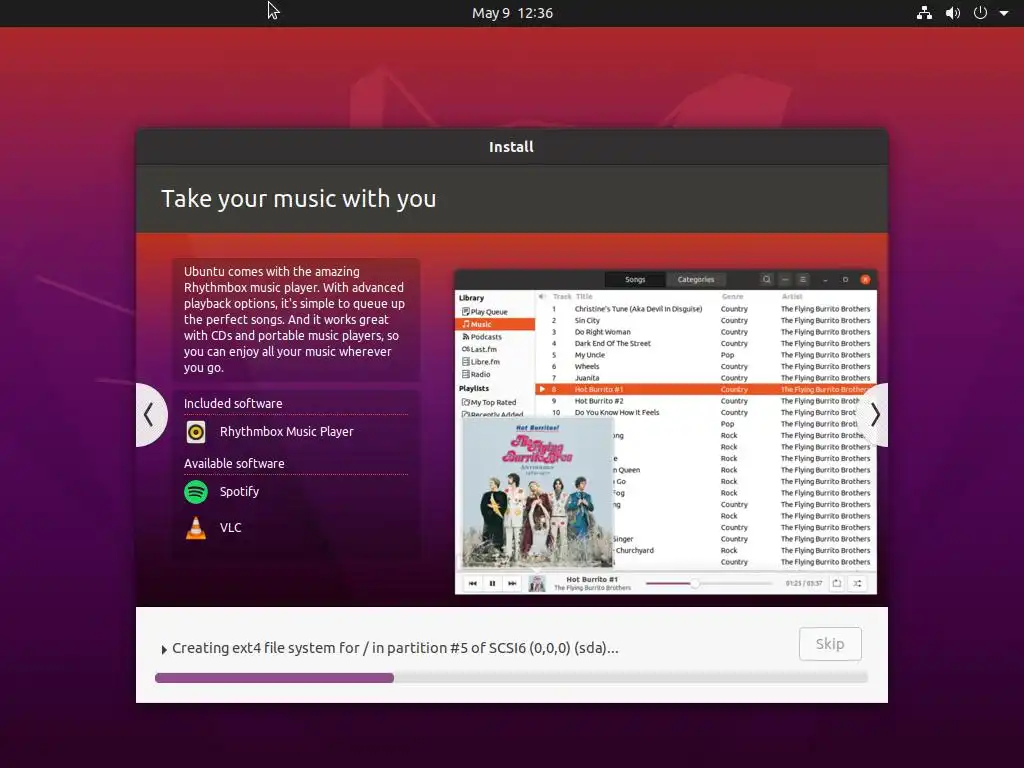1024x768 pixels.
Task: Click the Genre column header
Action: [732, 296]
